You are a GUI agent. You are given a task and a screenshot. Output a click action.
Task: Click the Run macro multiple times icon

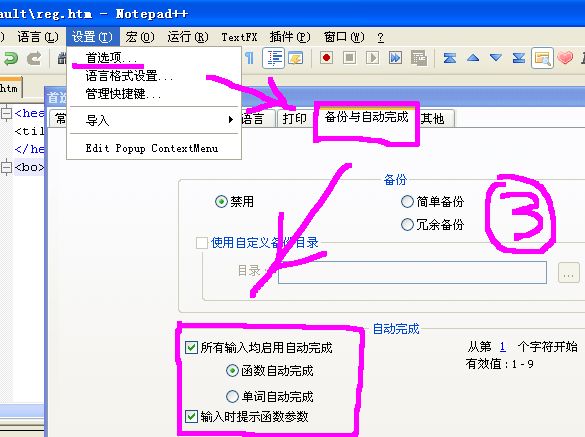[x=395, y=58]
